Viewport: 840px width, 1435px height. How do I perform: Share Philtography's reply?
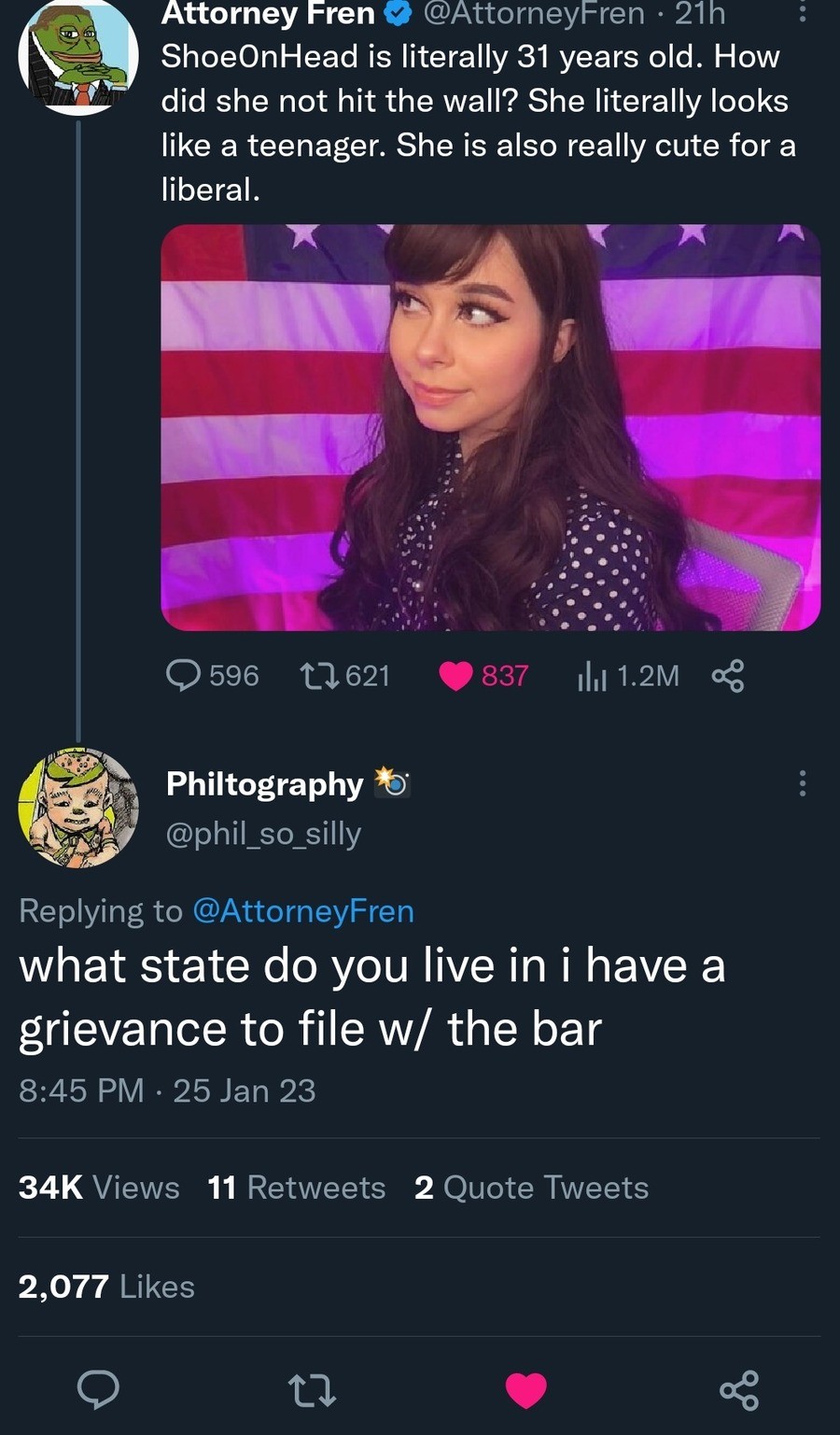739,1390
